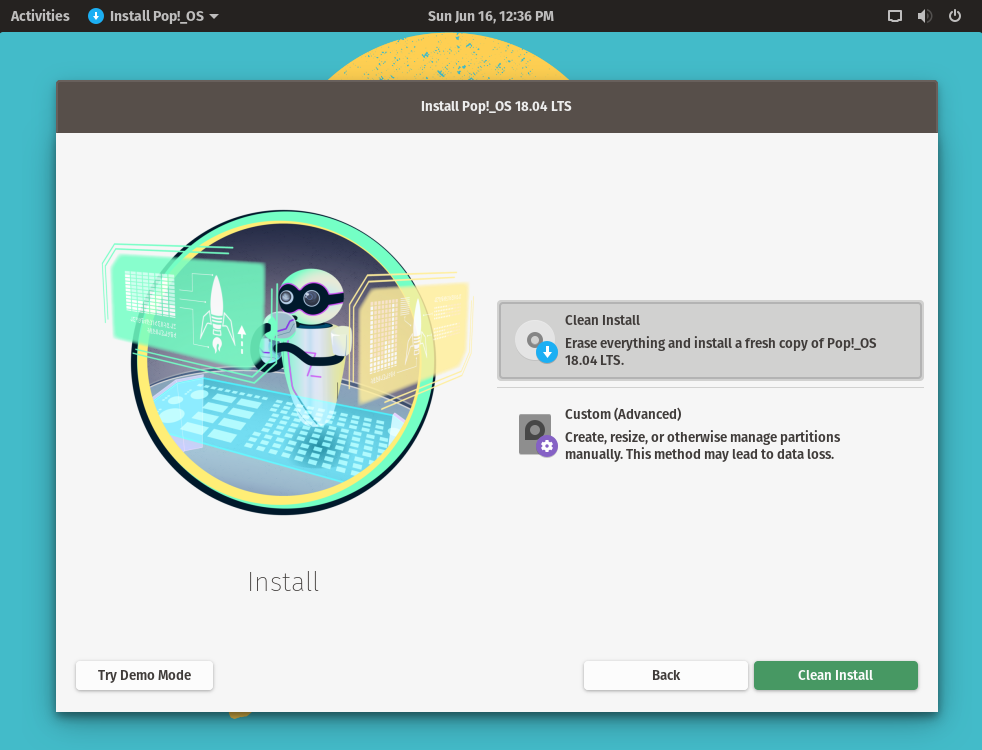The width and height of the screenshot is (982, 750).
Task: Confirm with the green Clean Install button
Action: 835,676
